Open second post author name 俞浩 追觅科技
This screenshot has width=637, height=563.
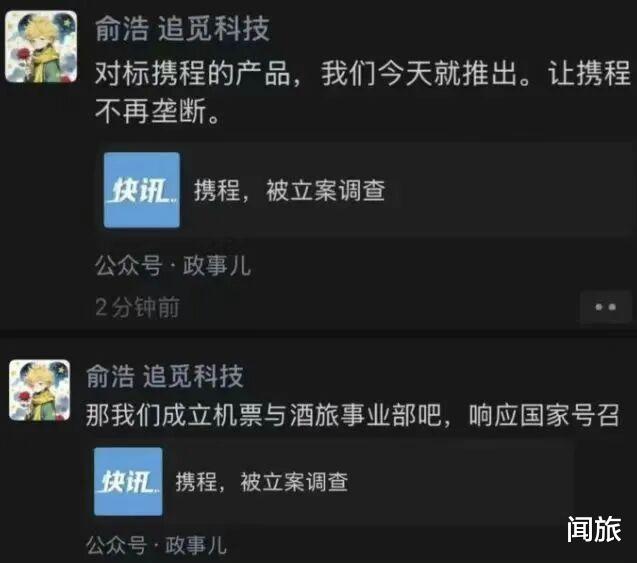(165, 376)
